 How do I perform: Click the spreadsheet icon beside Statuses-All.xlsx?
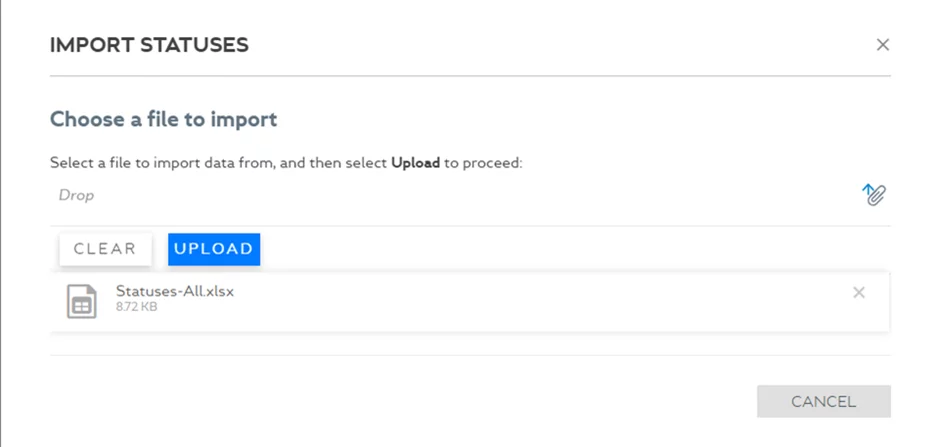pos(81,300)
